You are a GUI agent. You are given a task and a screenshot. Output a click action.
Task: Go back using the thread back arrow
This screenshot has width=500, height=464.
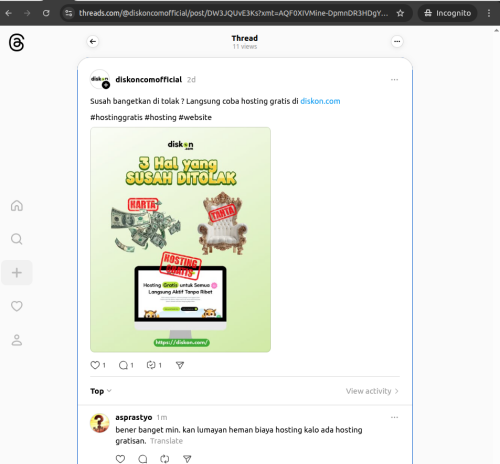[93, 42]
